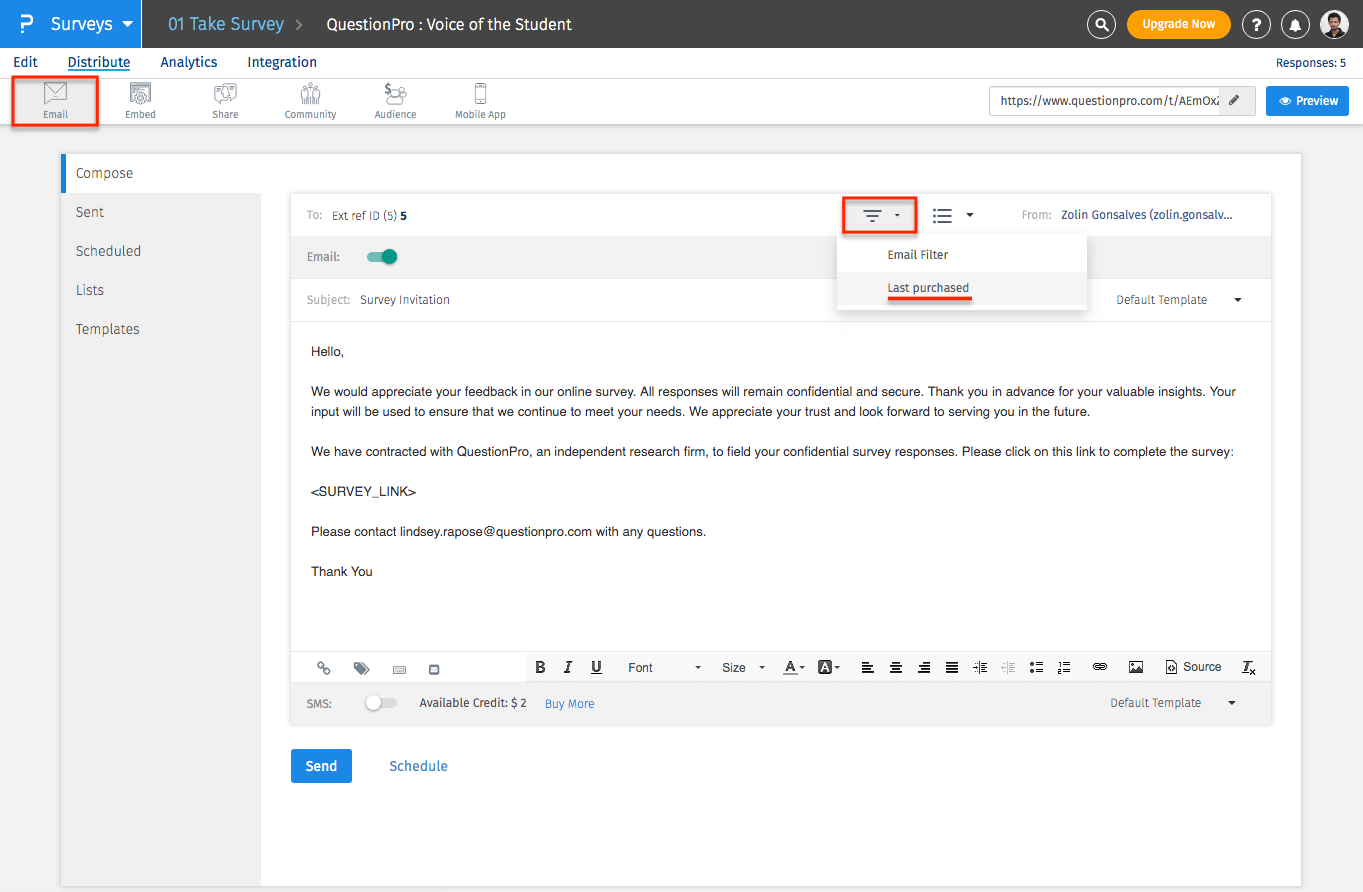
Task: Open the text color picker
Action: [794, 667]
